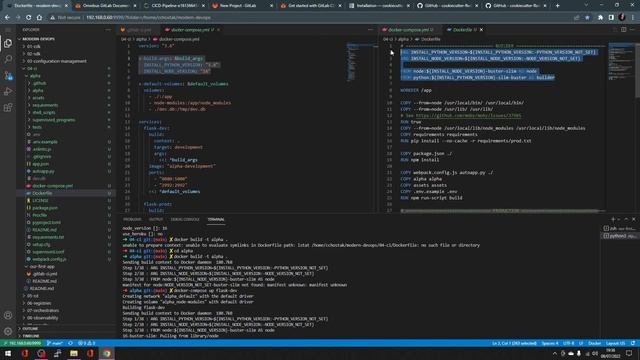640x360 pixels.
Task: Close the Dockerfile tab in right editor
Action: tap(481, 30)
